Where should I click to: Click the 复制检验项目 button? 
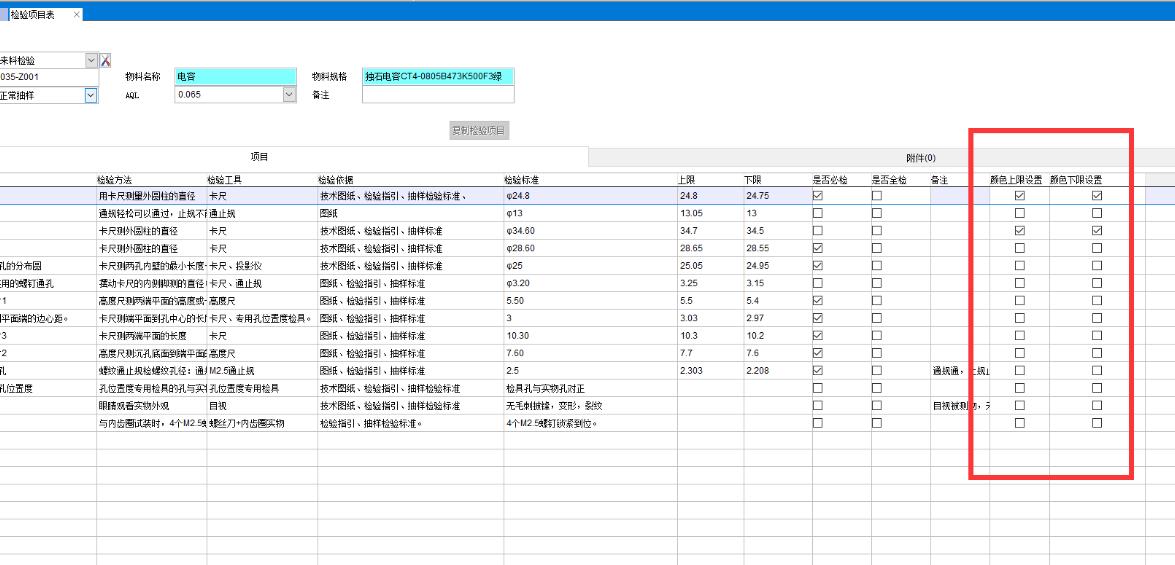point(480,131)
